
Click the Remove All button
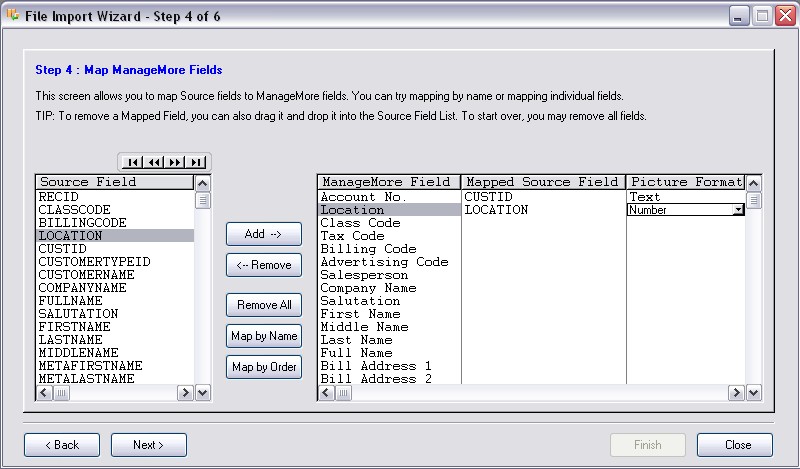pos(264,305)
